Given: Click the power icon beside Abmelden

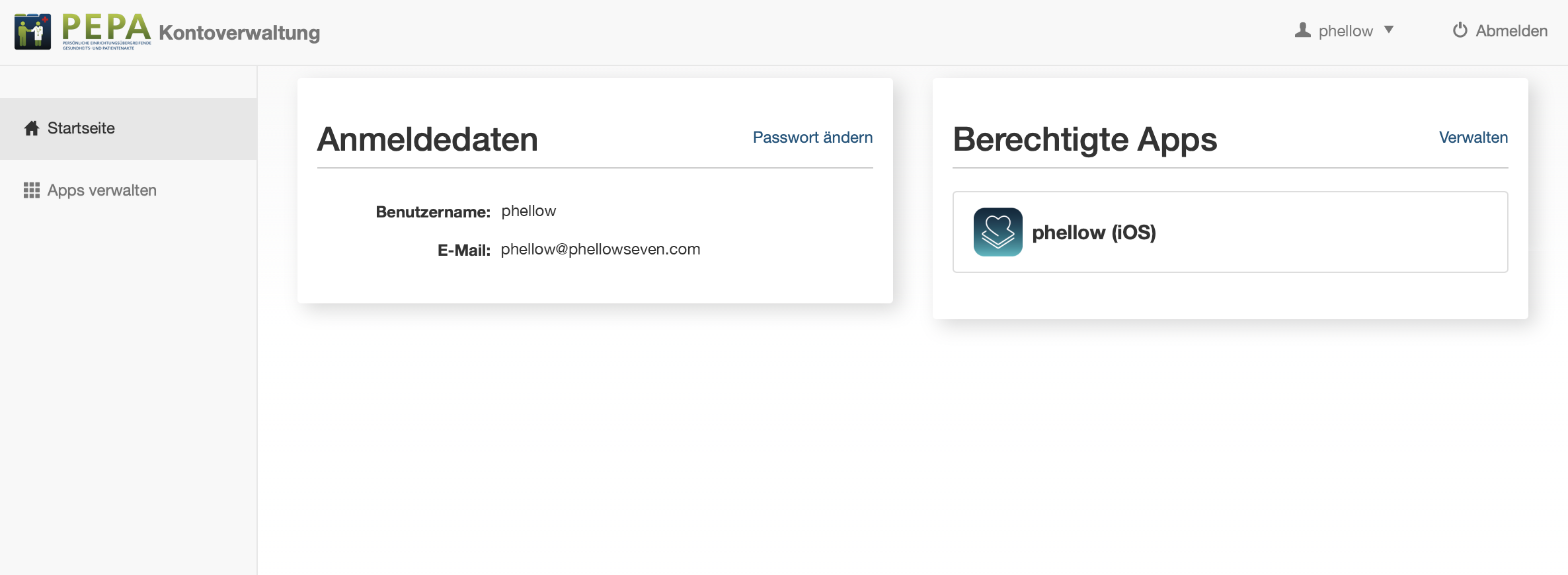Looking at the screenshot, I should [1460, 30].
